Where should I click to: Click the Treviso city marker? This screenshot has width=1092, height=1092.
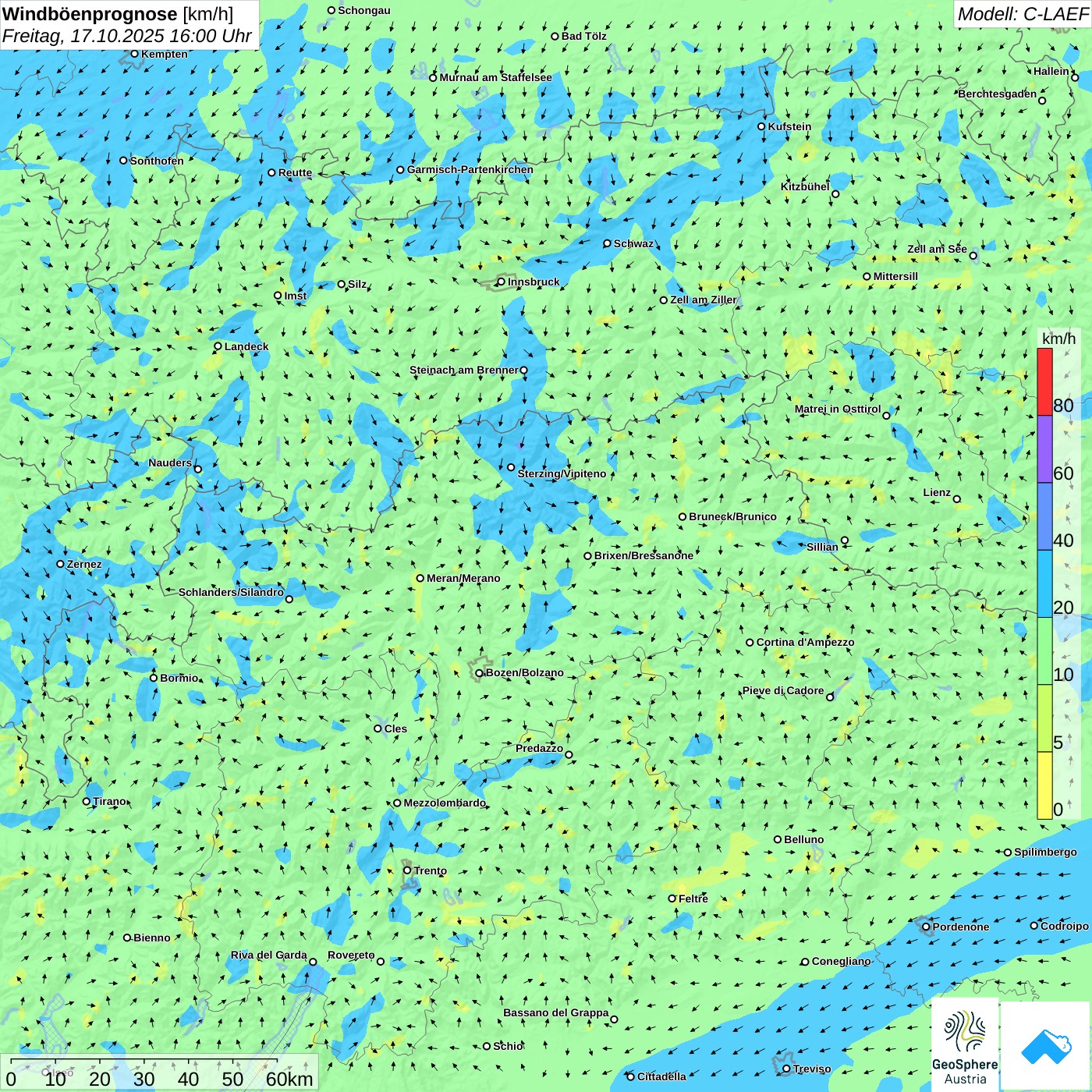(x=787, y=1069)
